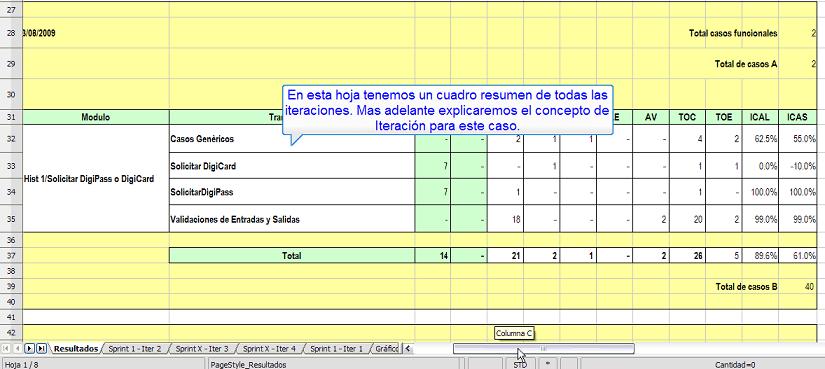Open the Gráfico sheet tab
This screenshot has width=825, height=369.
387,348
